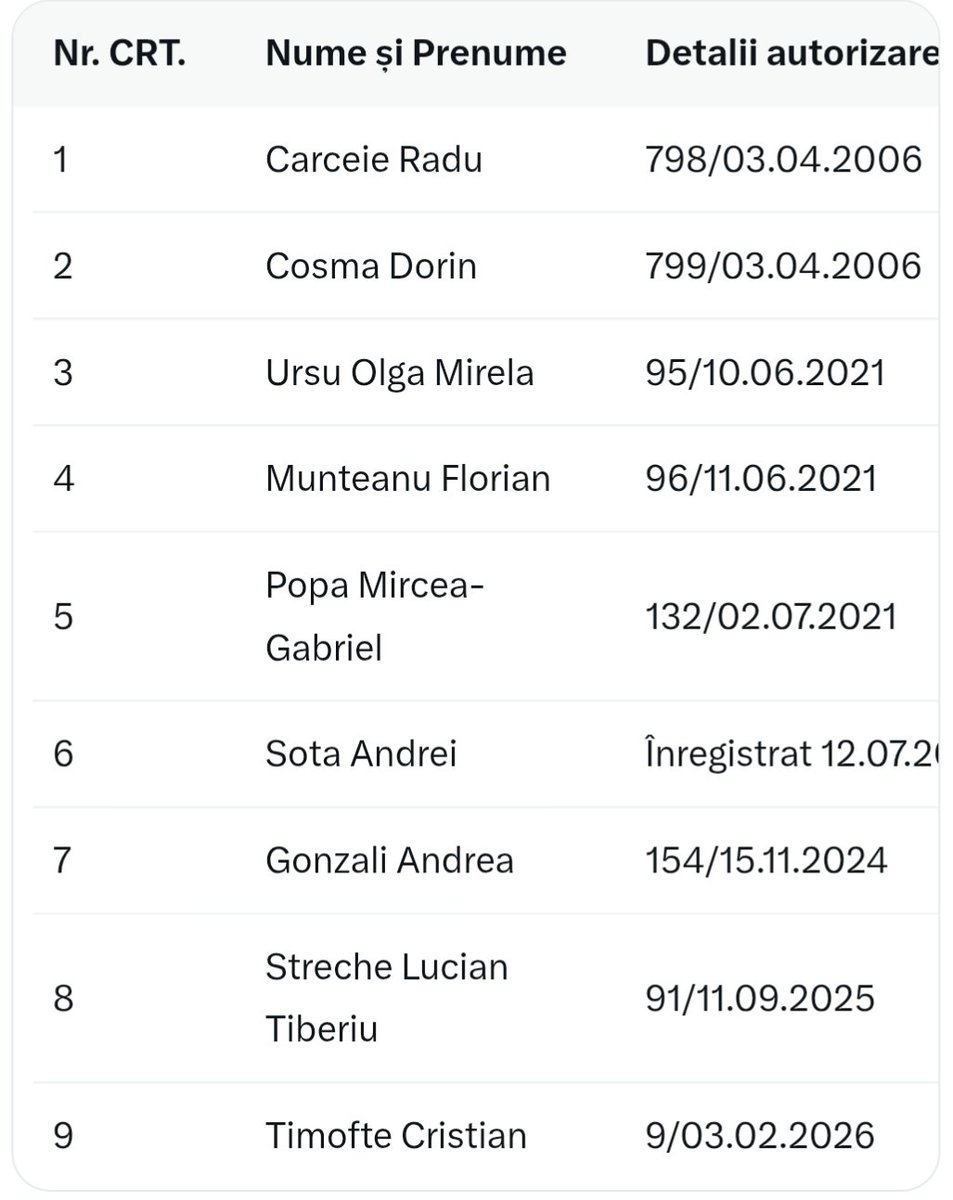Select the name Carceie Radu
953x1200 pixels.
pos(374,159)
